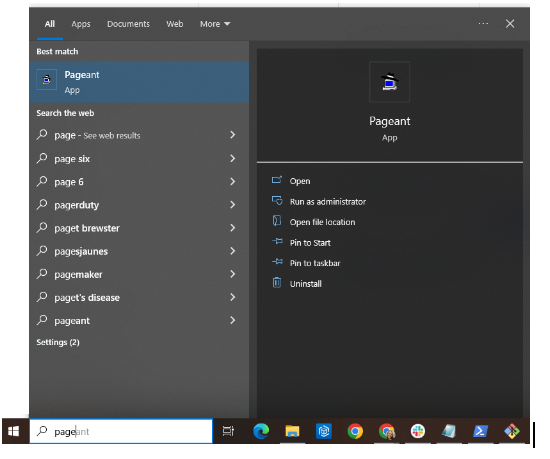Click the Open file location icon
The image size is (550, 459).
tap(277, 221)
